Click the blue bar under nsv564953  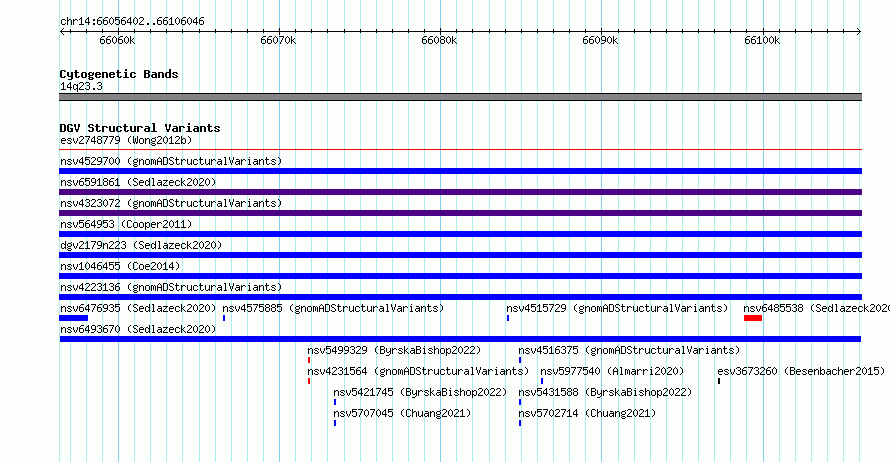(460, 234)
